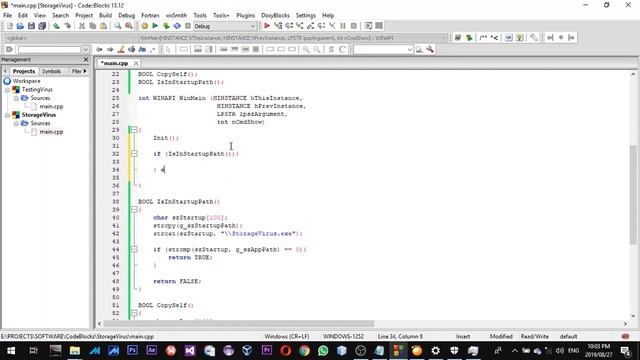Close the Management panel
Viewport: 640px width, 360px height.
tap(86, 60)
